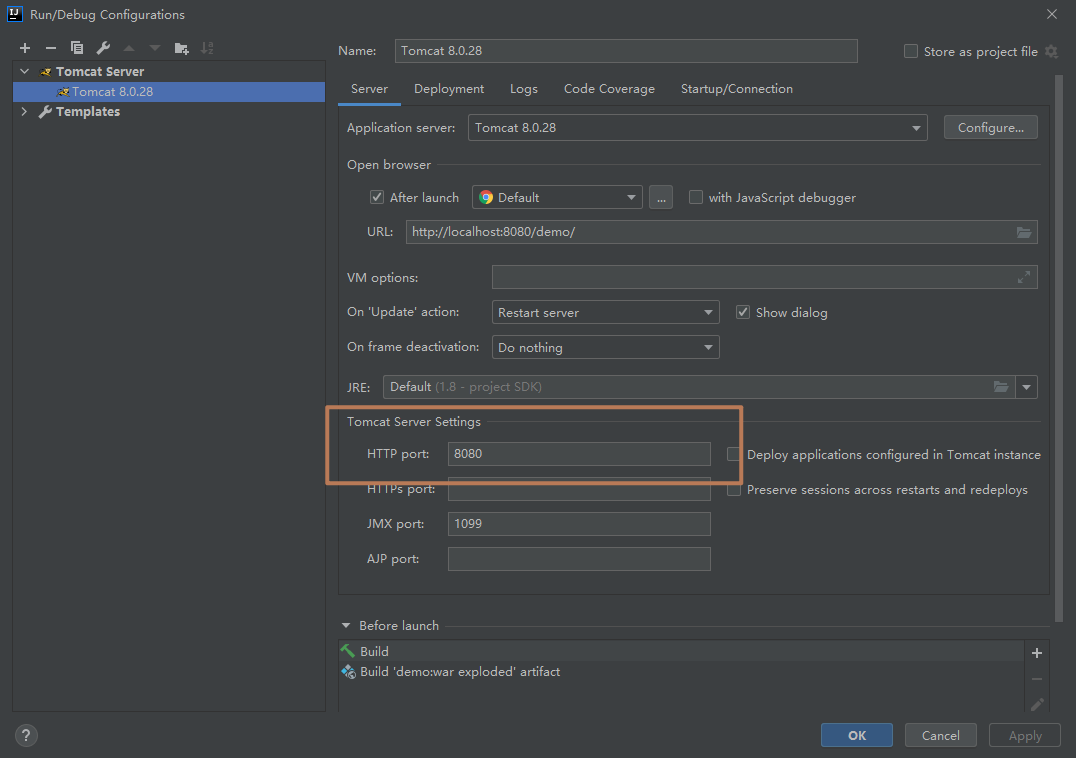Click the URL input field
This screenshot has width=1076, height=758.
[x=721, y=232]
